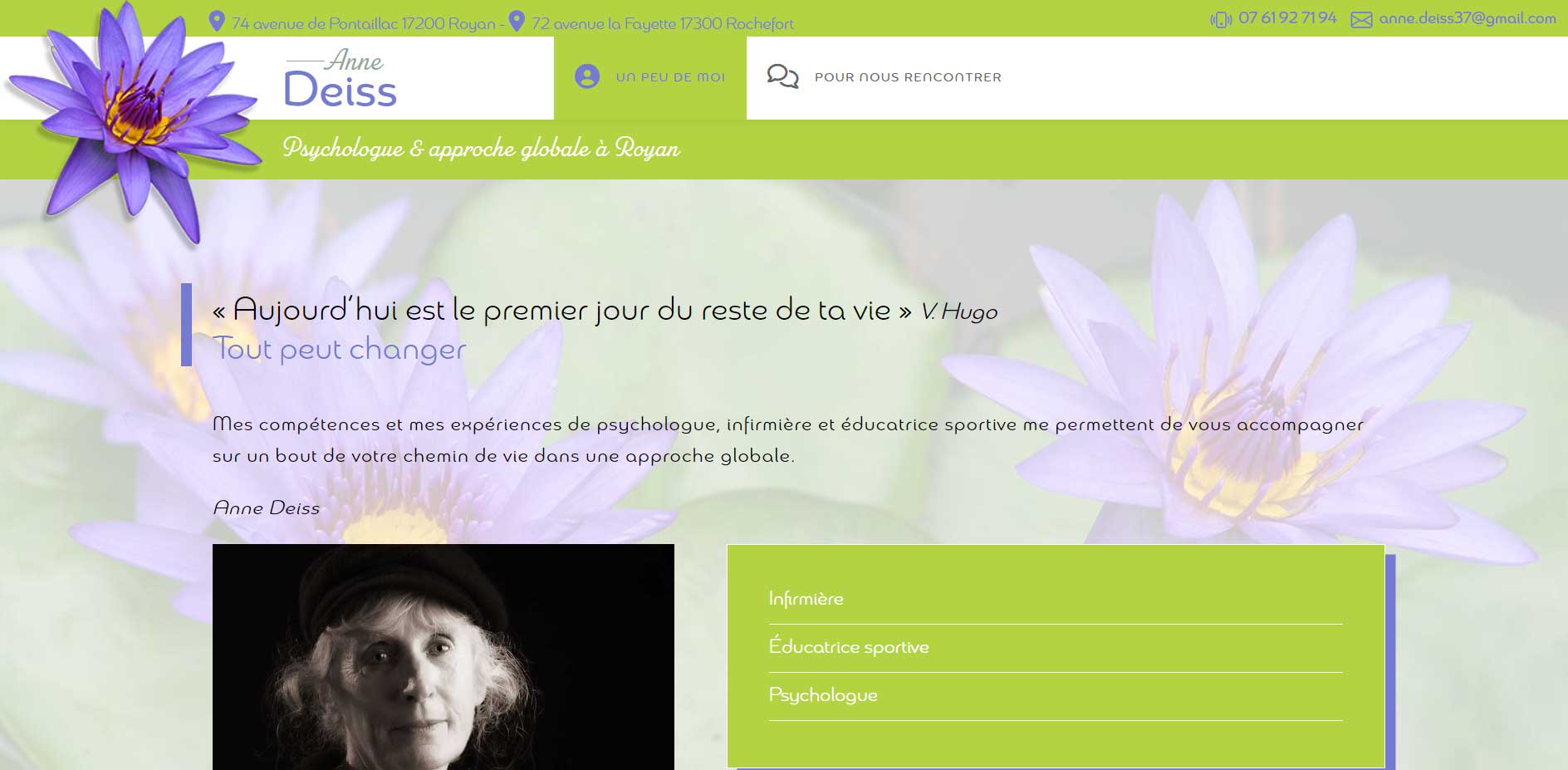
Task: Click the user profile icon in navigation
Action: [587, 76]
